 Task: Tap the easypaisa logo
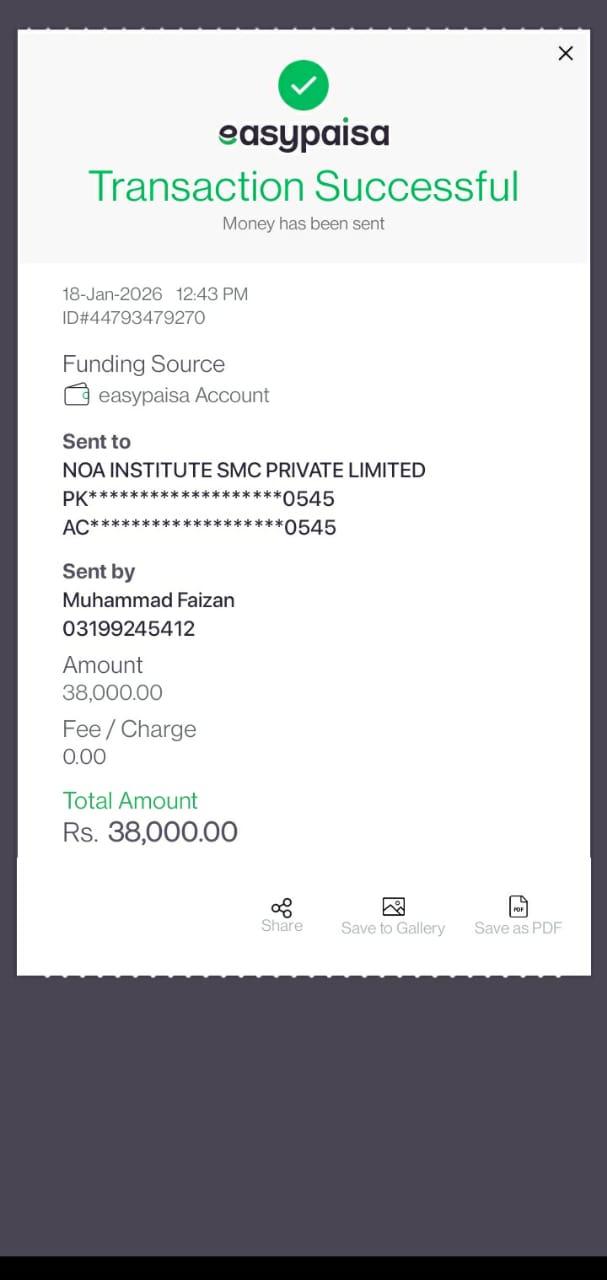point(303,135)
